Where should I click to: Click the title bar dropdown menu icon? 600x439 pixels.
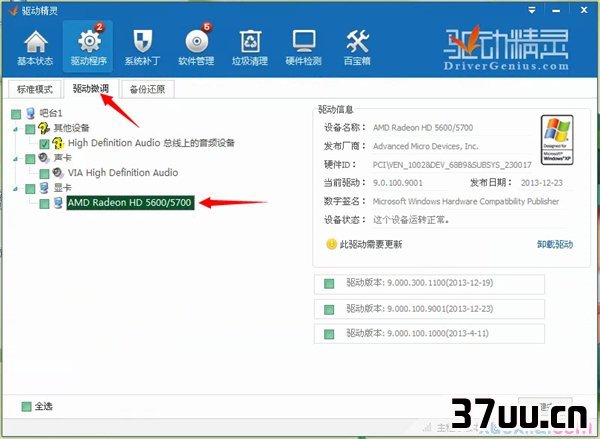pos(532,10)
